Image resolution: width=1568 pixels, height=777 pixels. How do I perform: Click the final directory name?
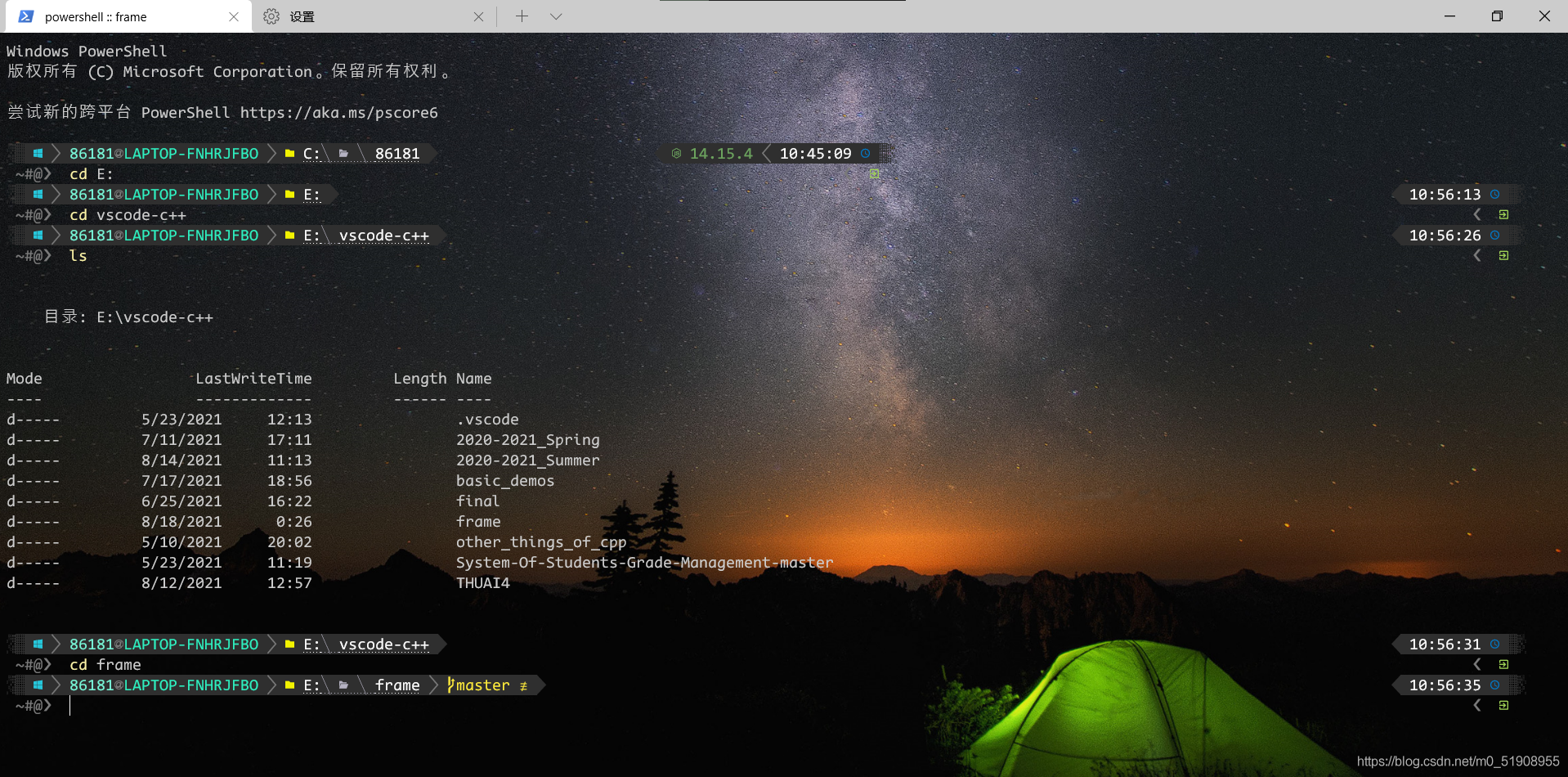click(x=478, y=501)
